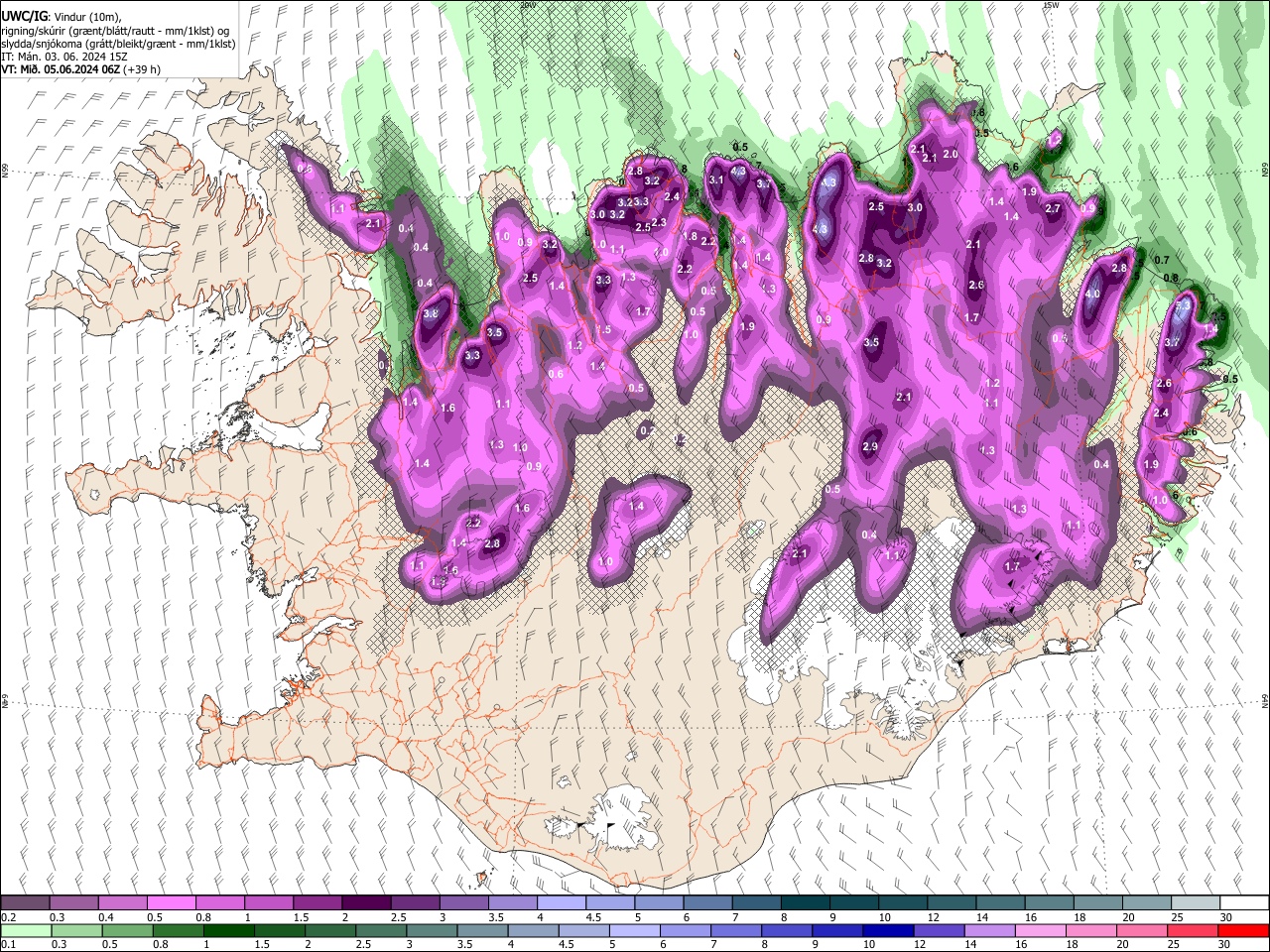
Task: Click the bright pink snow legend swatch between 0.5 and 0.8
Action: point(171,903)
